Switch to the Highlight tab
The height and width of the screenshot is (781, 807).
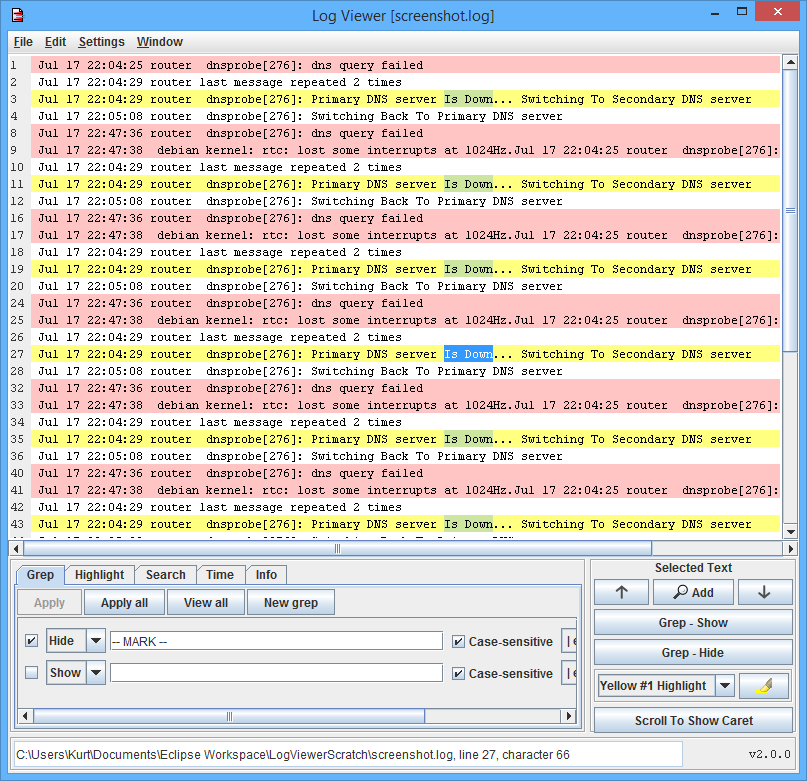pos(99,575)
